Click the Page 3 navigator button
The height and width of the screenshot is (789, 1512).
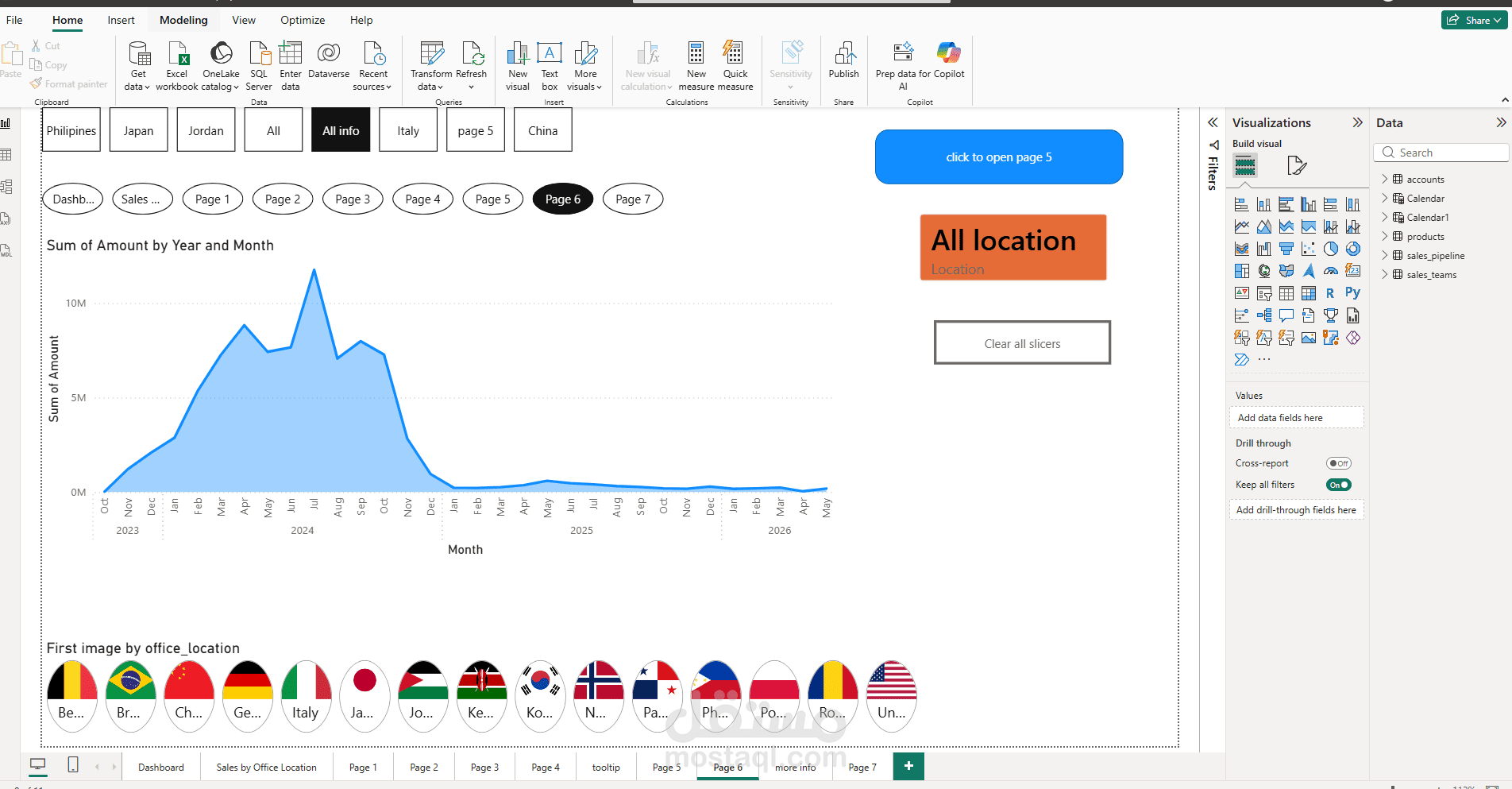[x=353, y=199]
